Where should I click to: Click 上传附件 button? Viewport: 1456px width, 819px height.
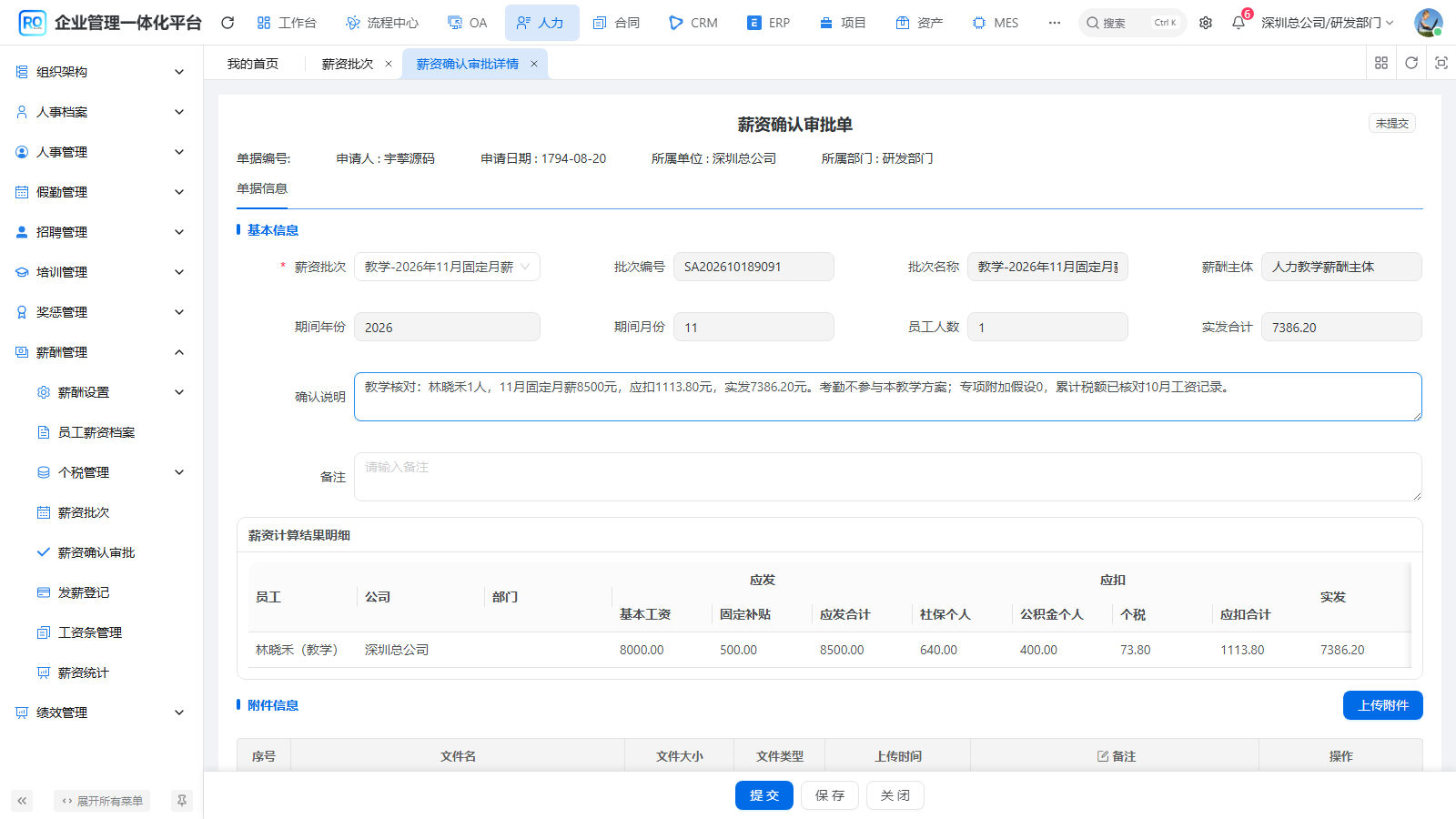[x=1383, y=705]
